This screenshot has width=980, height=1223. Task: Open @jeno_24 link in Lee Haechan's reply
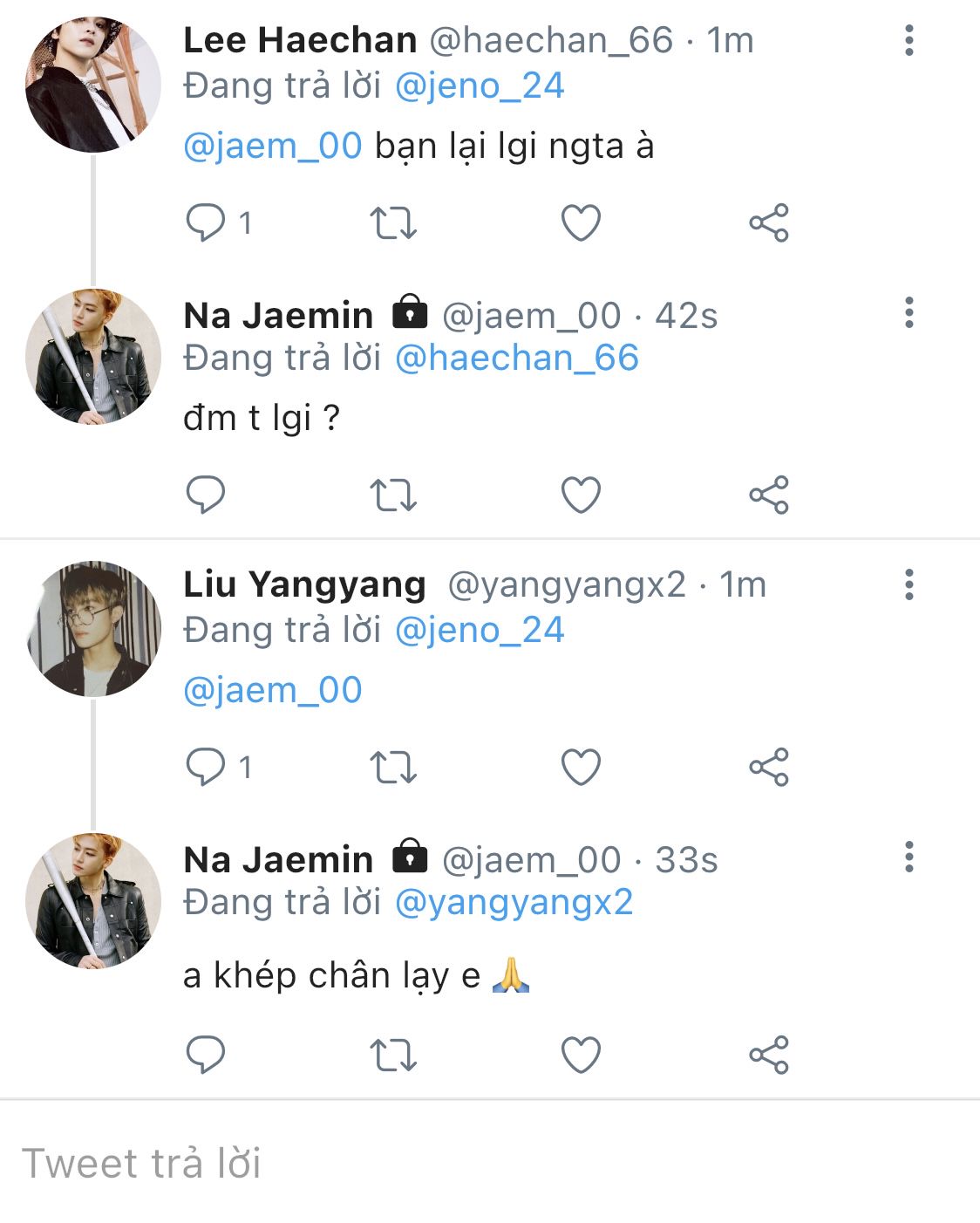[480, 85]
